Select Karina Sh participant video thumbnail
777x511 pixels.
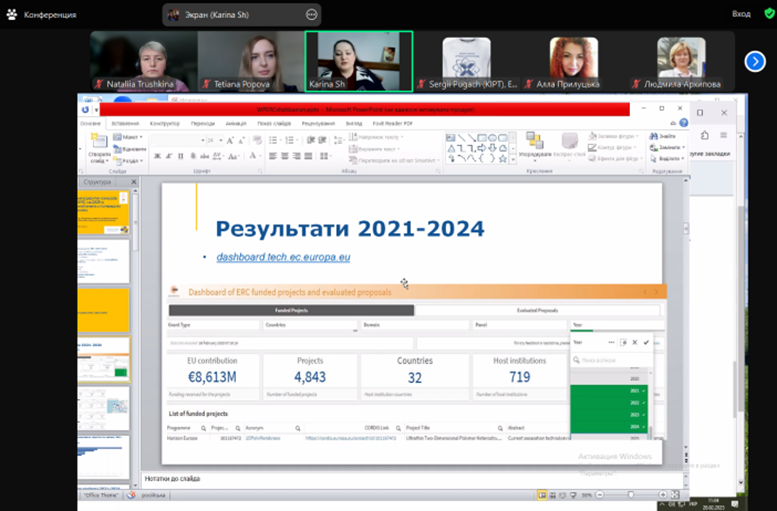click(x=358, y=61)
